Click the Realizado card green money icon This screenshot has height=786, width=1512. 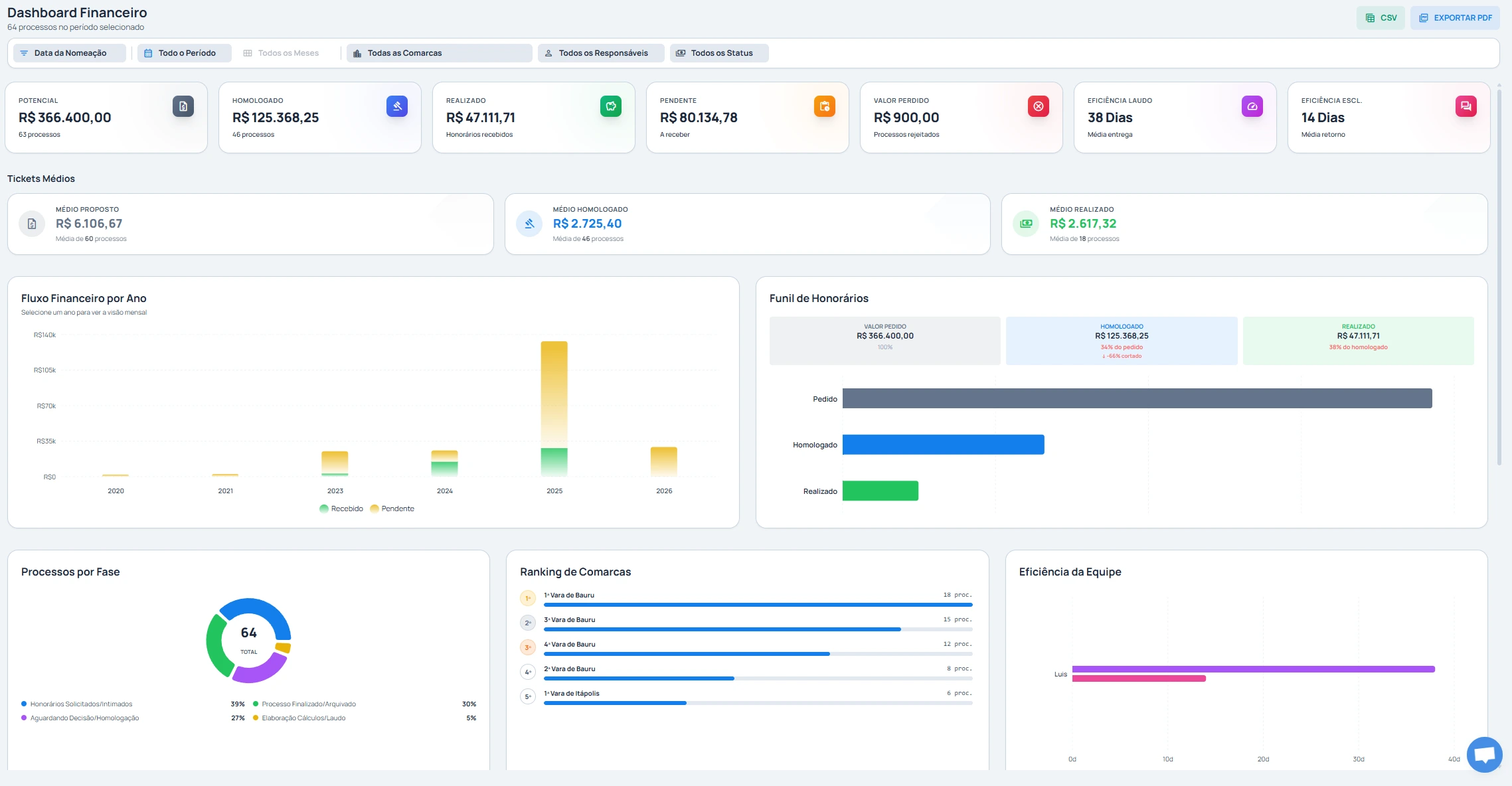[611, 106]
